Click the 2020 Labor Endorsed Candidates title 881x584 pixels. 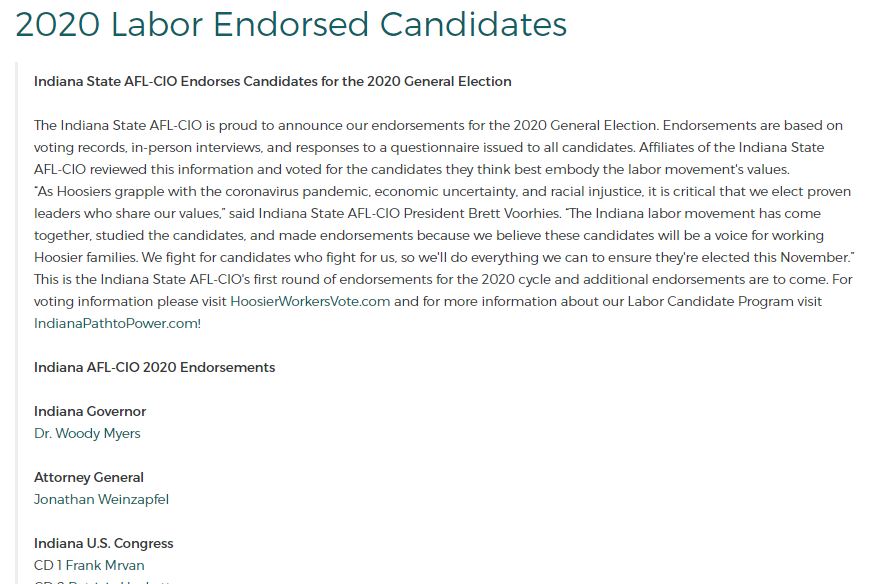click(x=291, y=24)
